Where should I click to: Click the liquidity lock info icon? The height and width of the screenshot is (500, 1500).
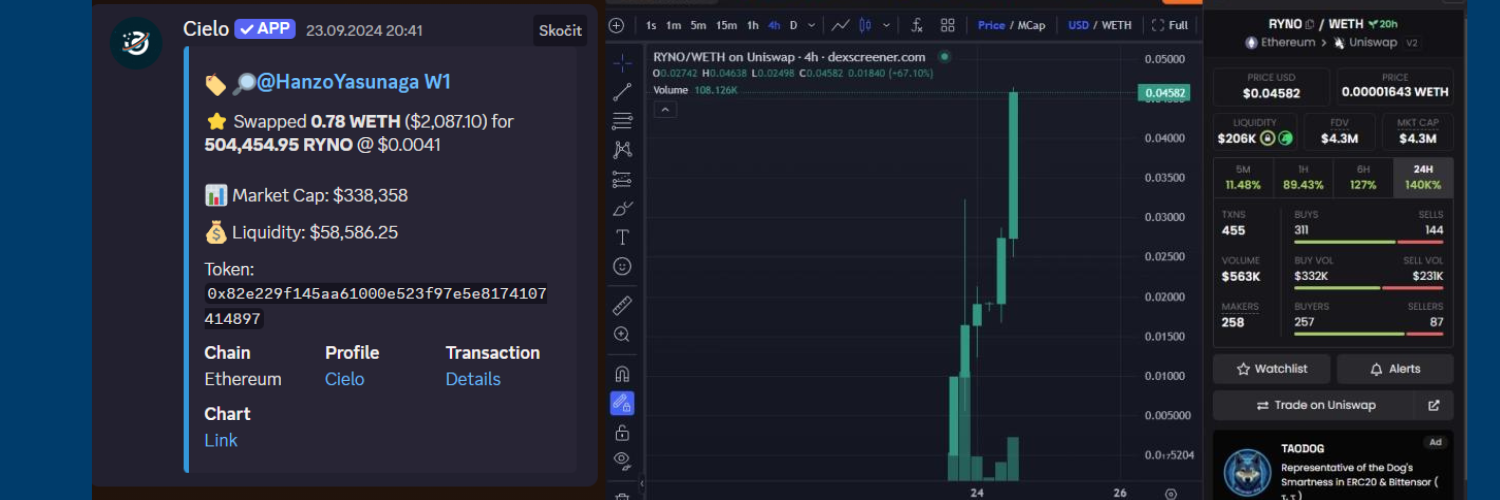pyautogui.click(x=1268, y=138)
